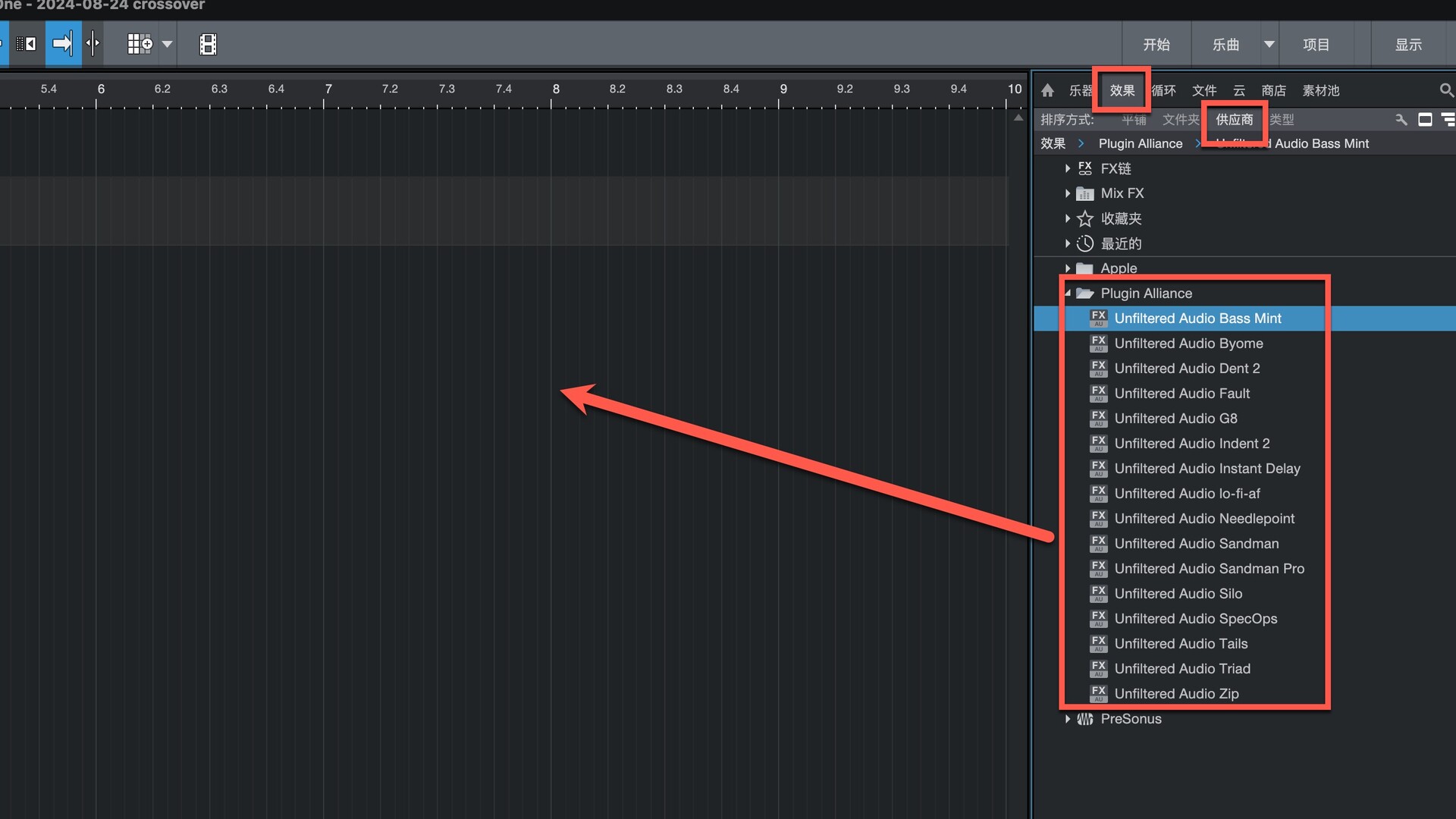This screenshot has width=1456, height=819.
Task: Click the 显示 button
Action: click(x=1409, y=45)
